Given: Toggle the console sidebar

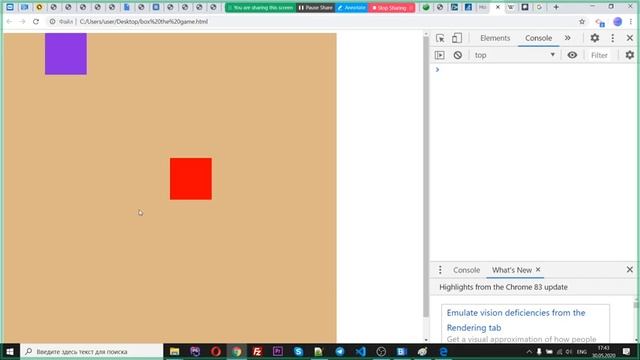Looking at the screenshot, I should (x=440, y=55).
